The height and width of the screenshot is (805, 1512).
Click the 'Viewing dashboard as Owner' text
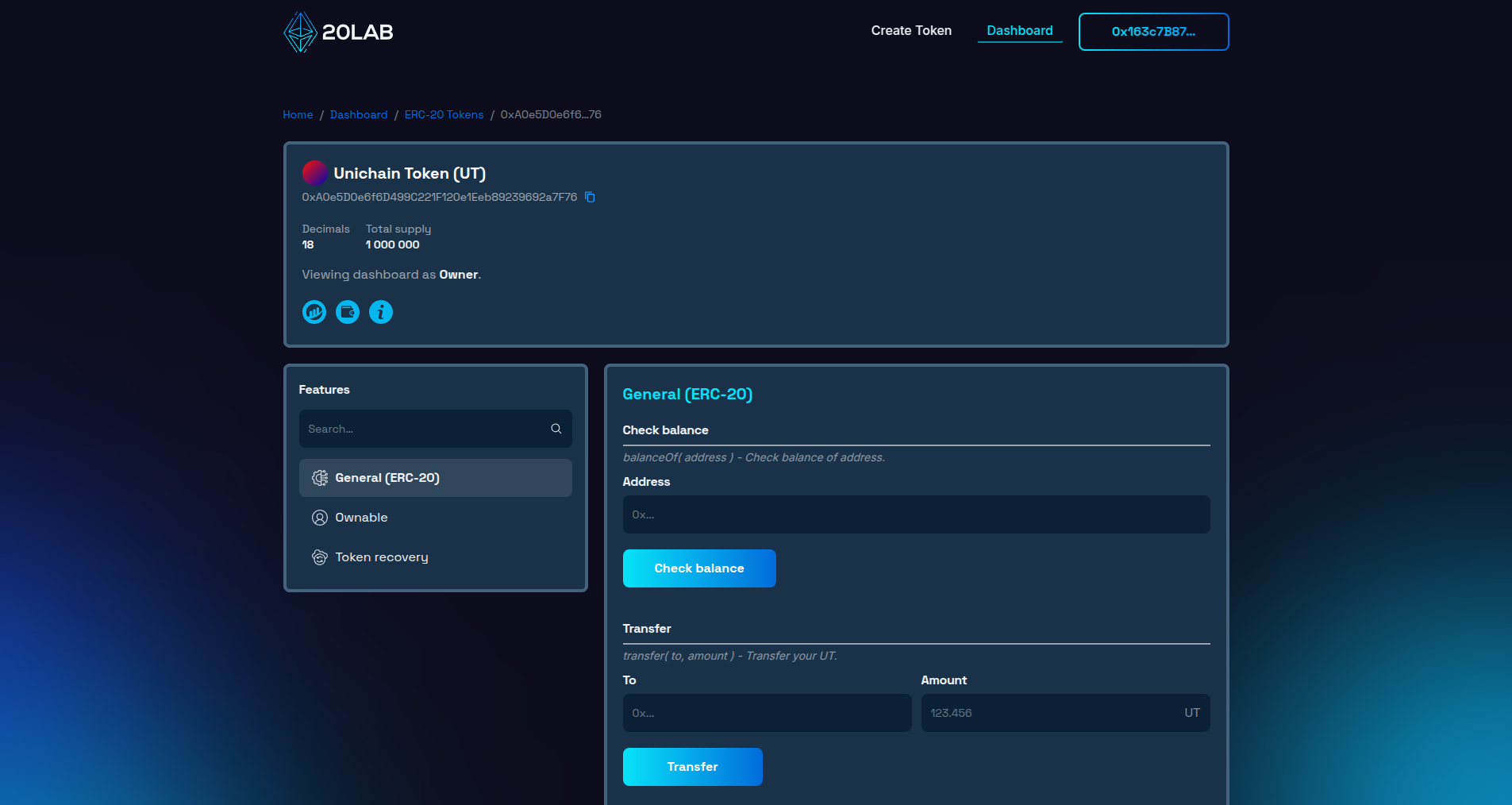point(391,275)
